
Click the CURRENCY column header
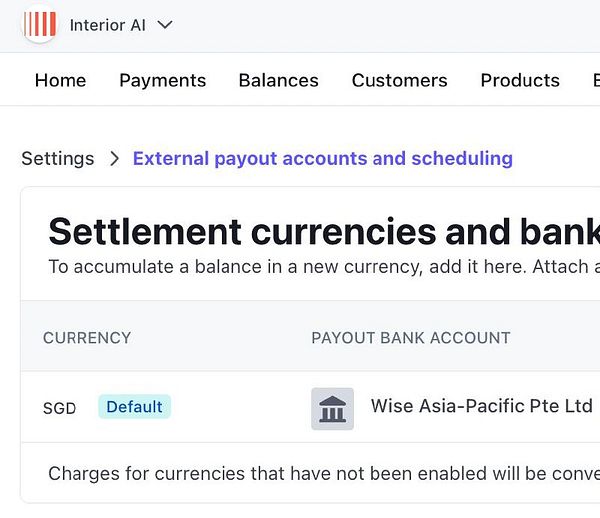coord(87,338)
